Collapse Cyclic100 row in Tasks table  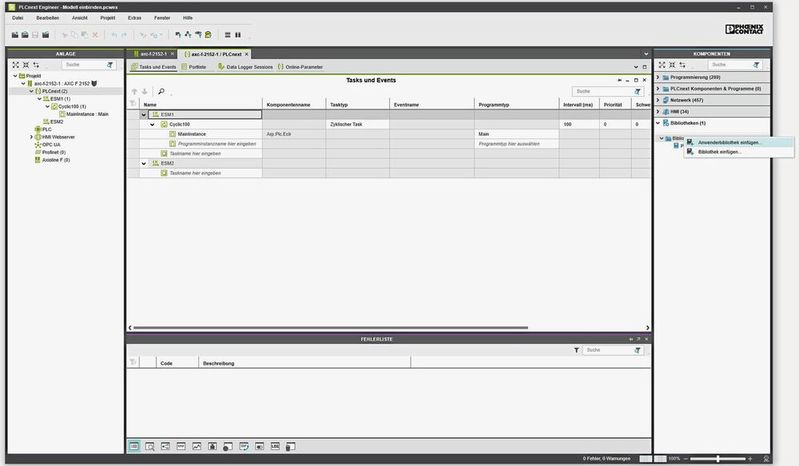point(152,124)
